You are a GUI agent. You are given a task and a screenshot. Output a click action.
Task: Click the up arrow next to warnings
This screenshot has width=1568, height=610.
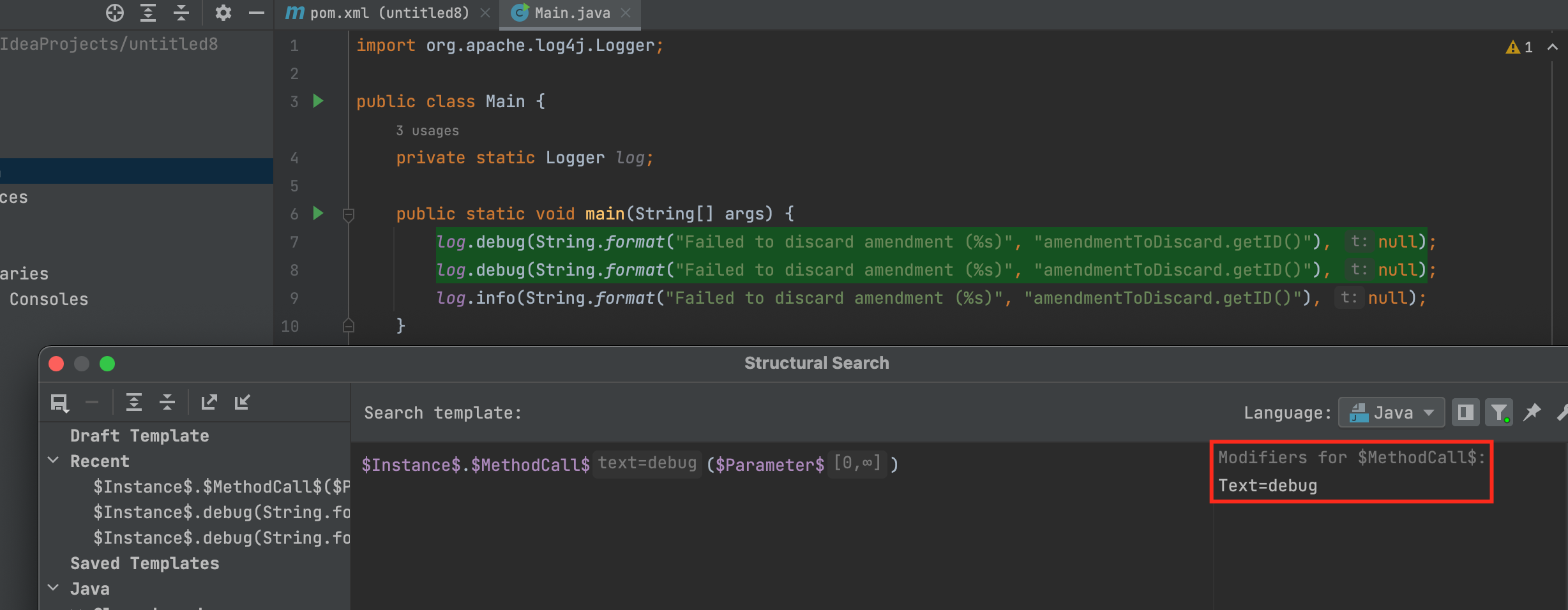click(1553, 47)
